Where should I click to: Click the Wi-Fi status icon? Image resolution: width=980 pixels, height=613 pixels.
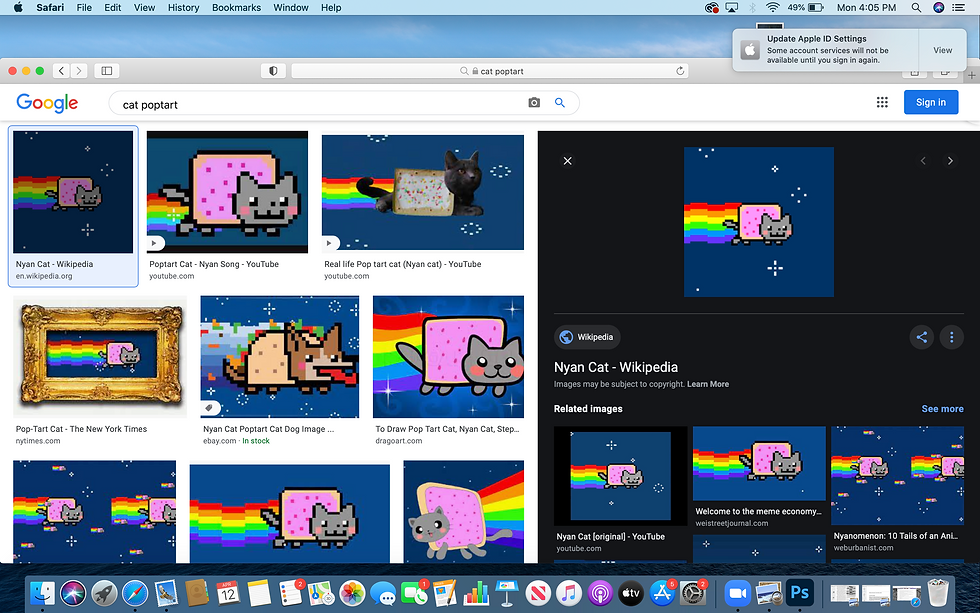tap(772, 7)
